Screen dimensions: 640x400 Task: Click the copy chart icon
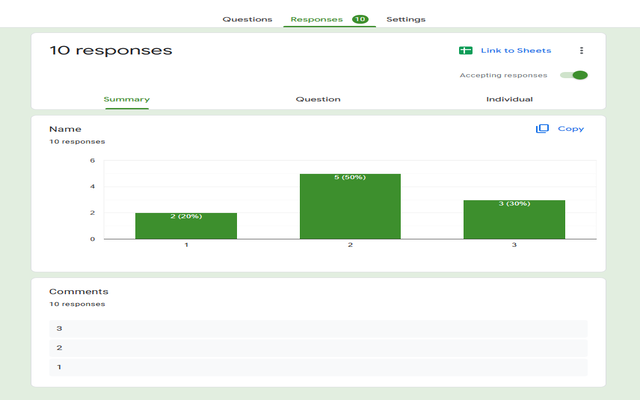click(x=542, y=129)
